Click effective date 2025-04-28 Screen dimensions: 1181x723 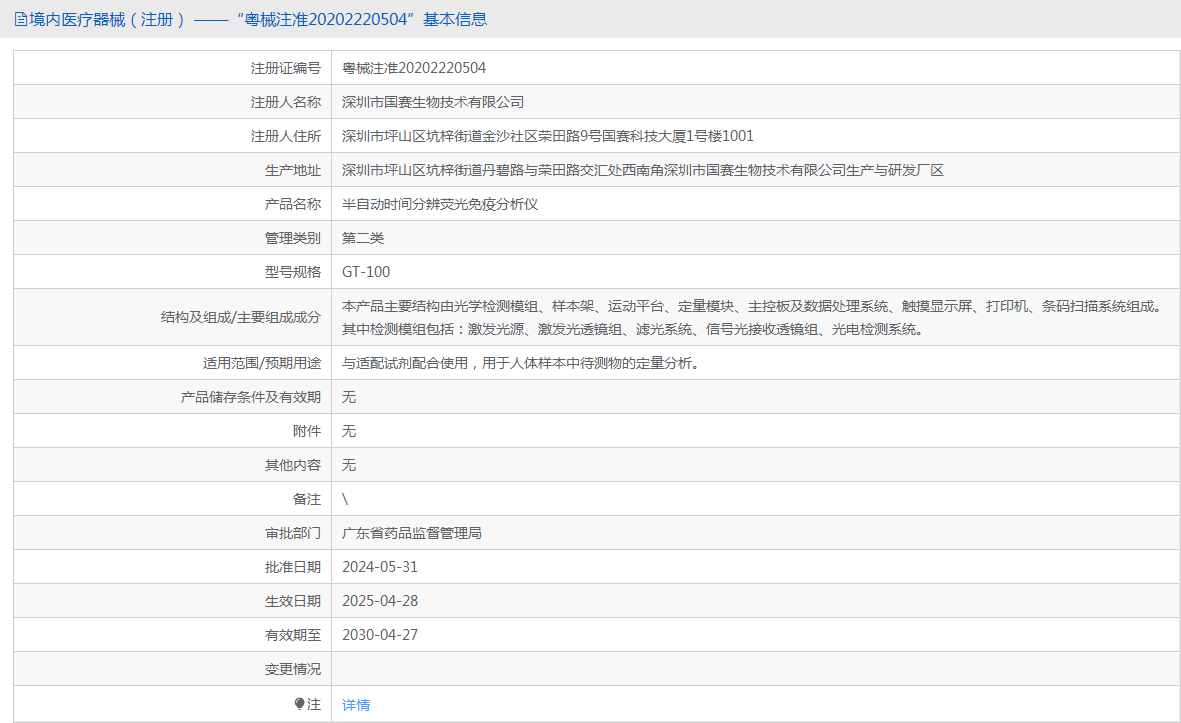click(380, 600)
